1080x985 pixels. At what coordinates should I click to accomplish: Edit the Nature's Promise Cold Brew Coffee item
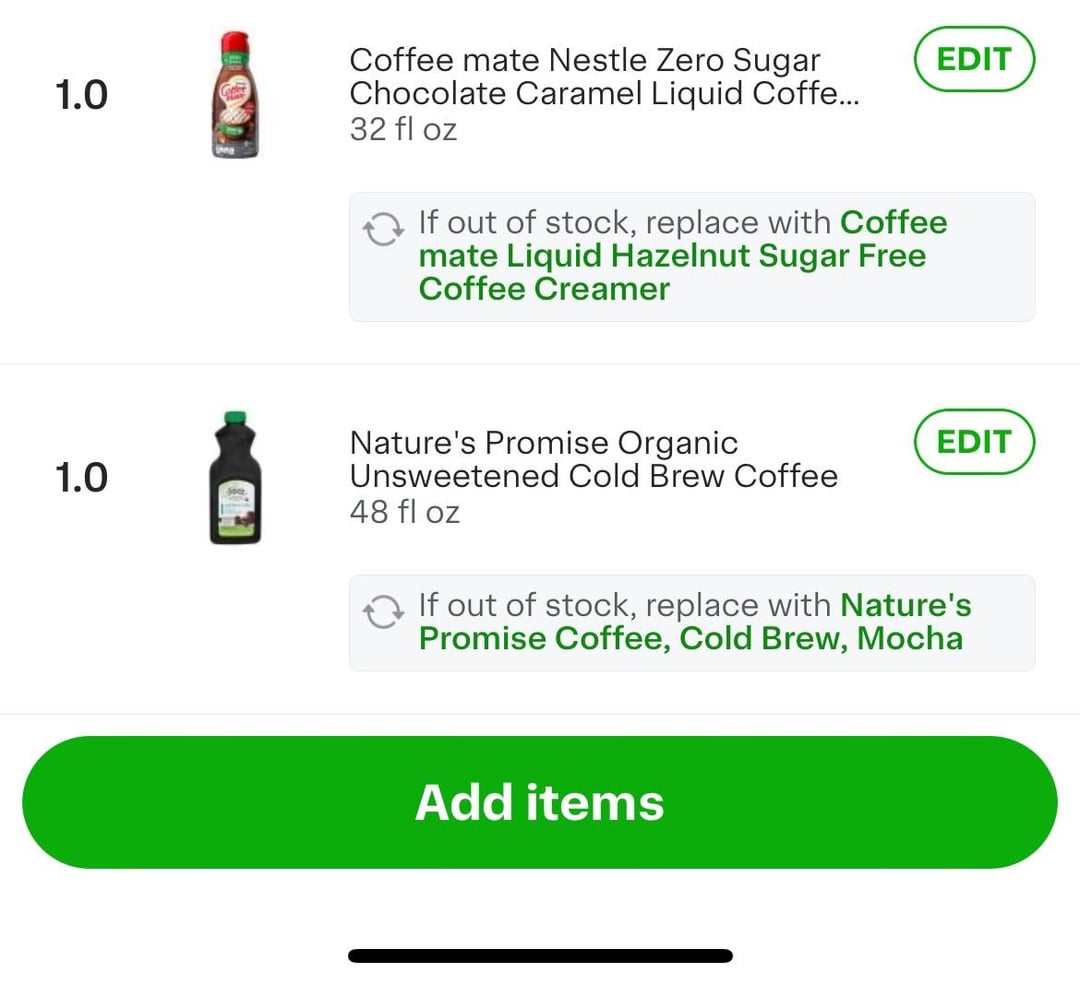(x=974, y=442)
